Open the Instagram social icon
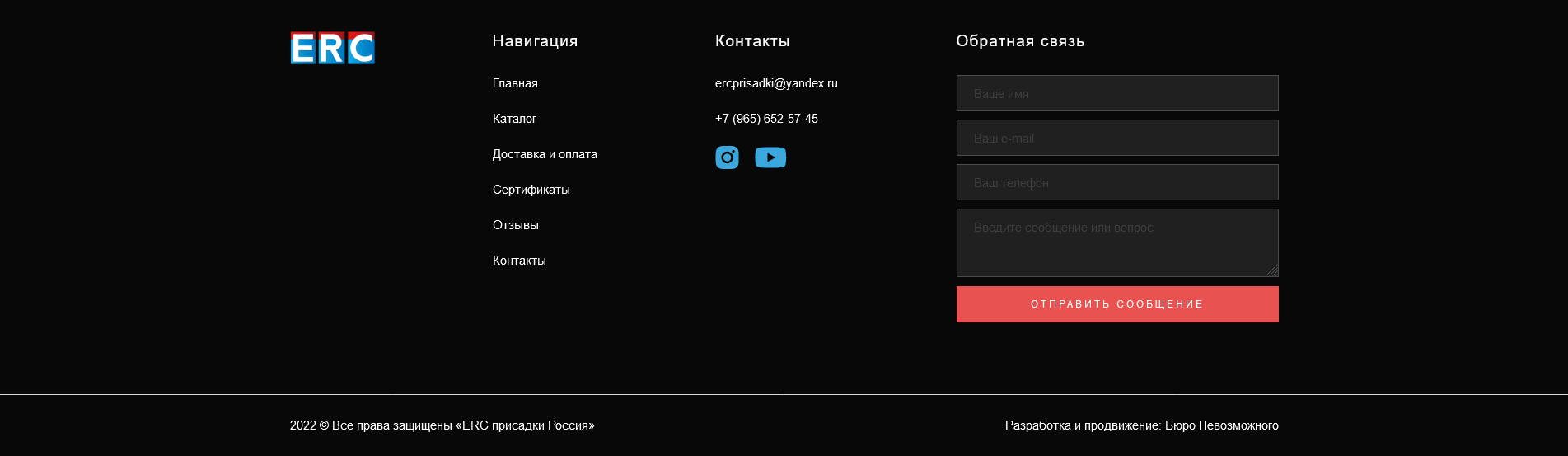Screen dimensions: 1568x456 point(727,157)
